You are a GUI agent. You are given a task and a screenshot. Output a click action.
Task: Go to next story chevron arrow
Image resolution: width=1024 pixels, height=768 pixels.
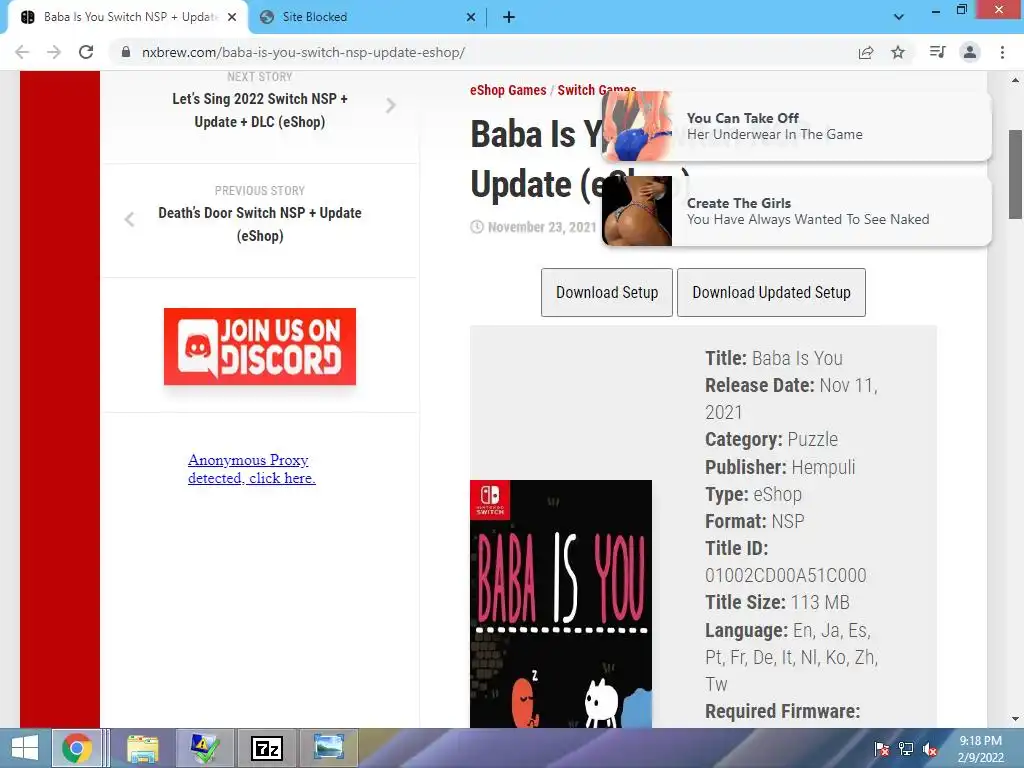click(391, 105)
